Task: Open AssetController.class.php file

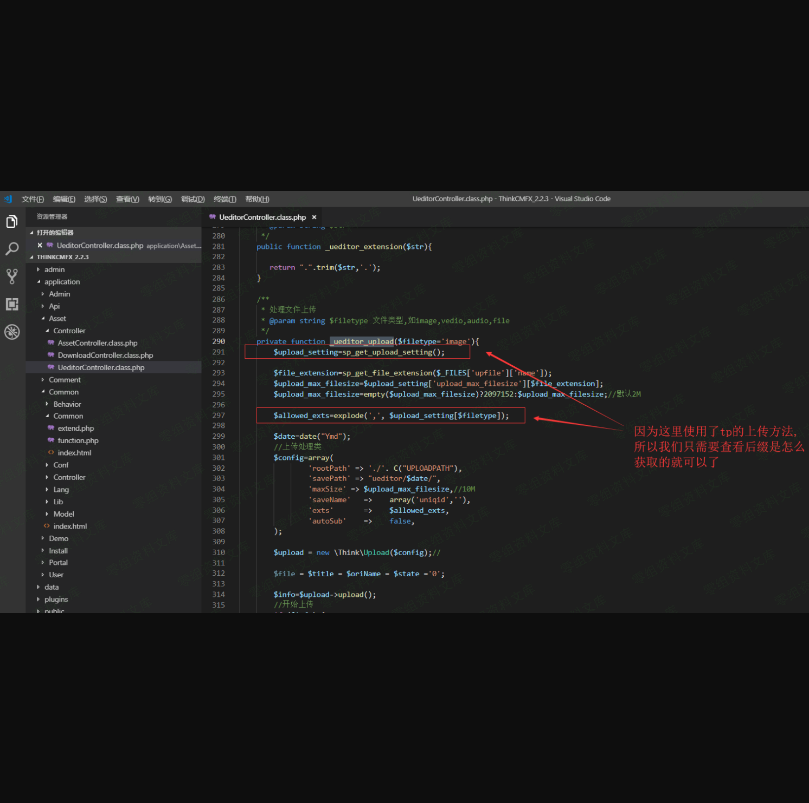Action: [x=97, y=343]
